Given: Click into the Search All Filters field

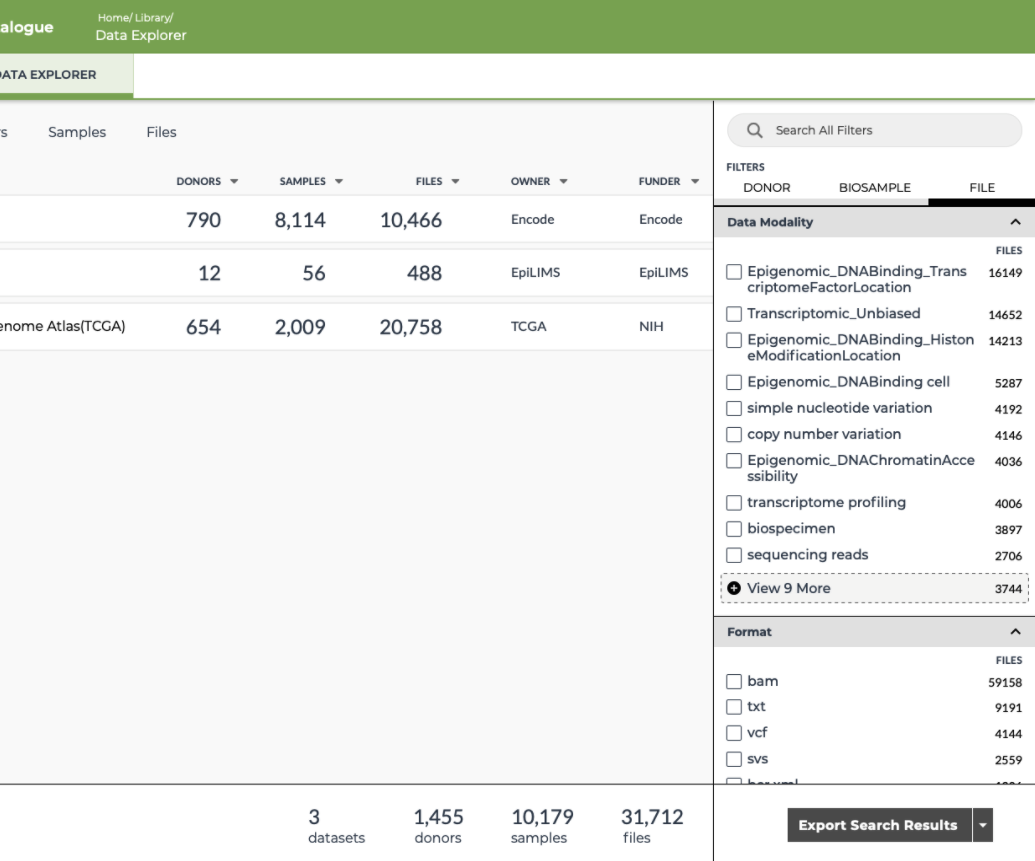Looking at the screenshot, I should click(x=875, y=130).
